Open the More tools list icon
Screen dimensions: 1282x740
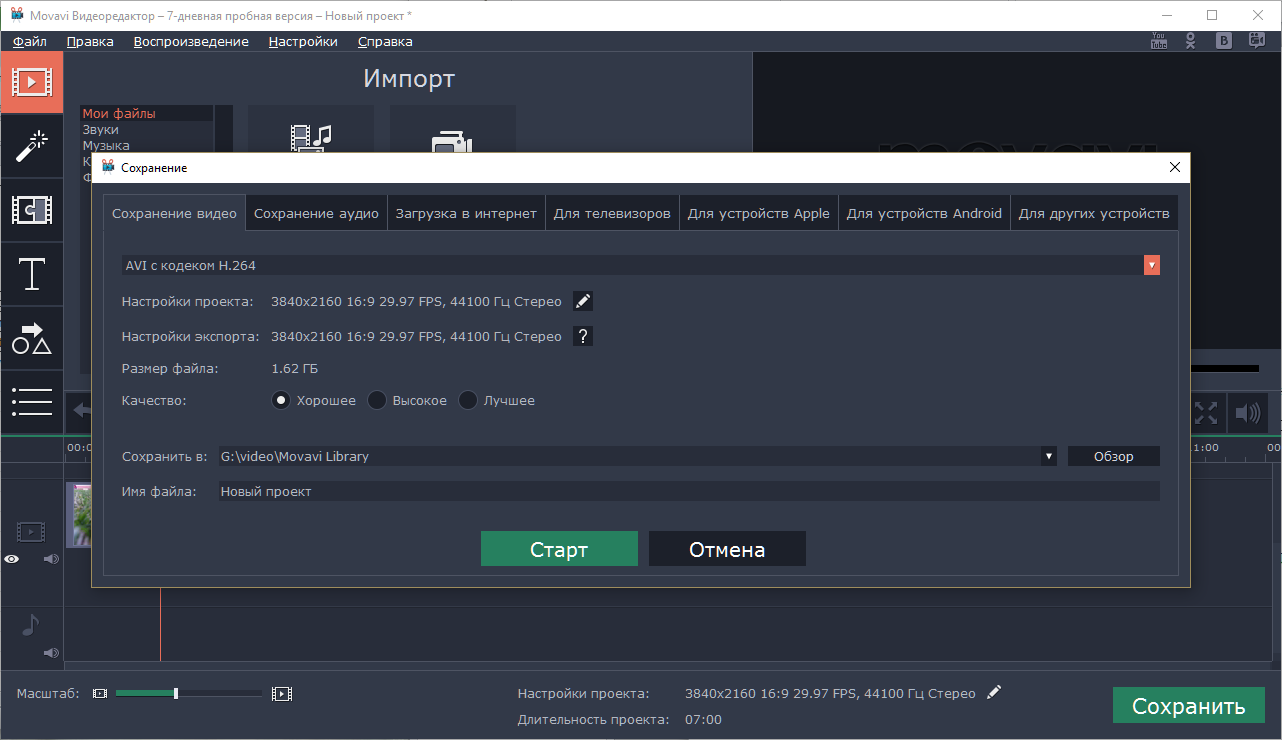click(x=32, y=401)
